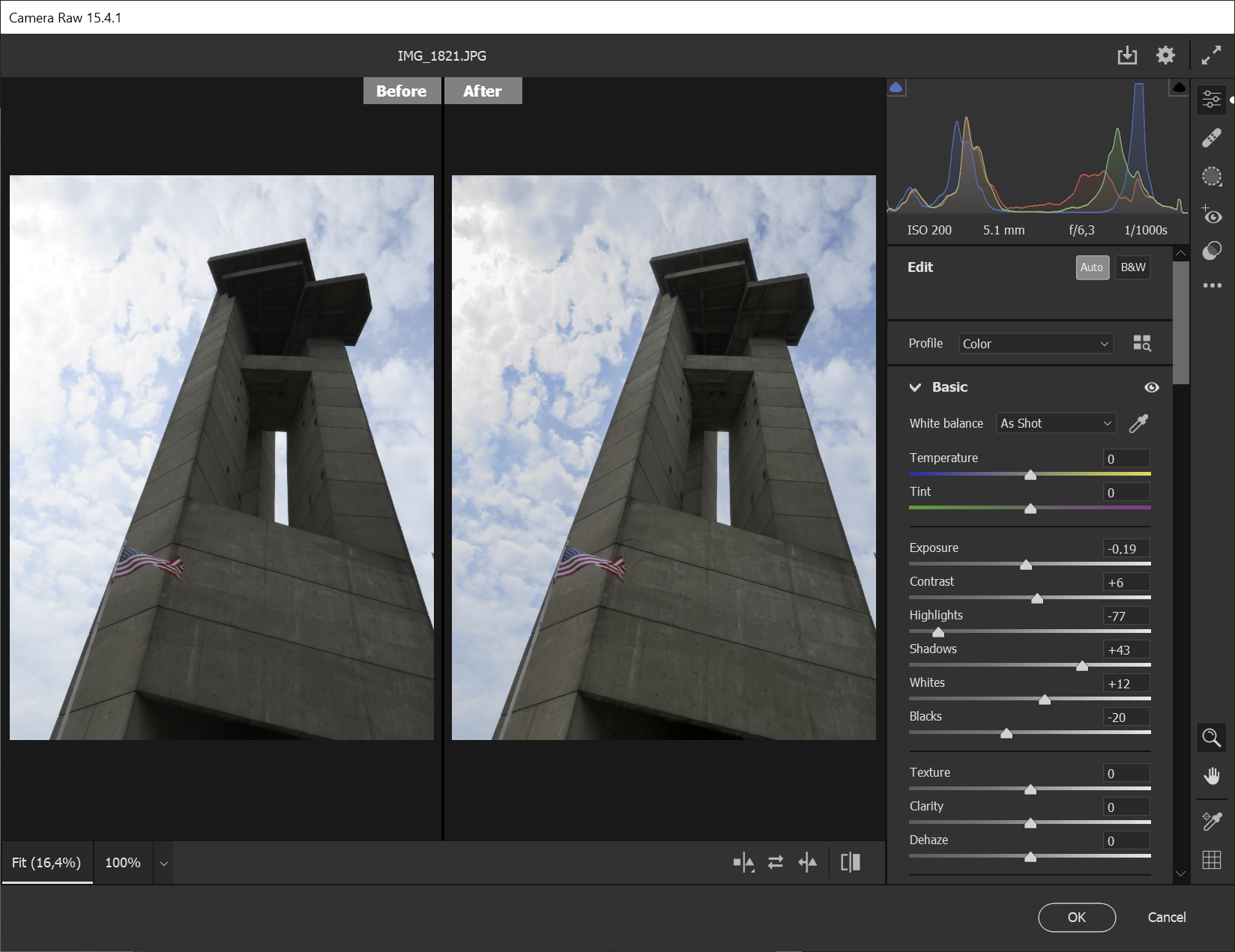1235x952 pixels.
Task: Activate the Zoom tool
Action: click(x=1212, y=738)
